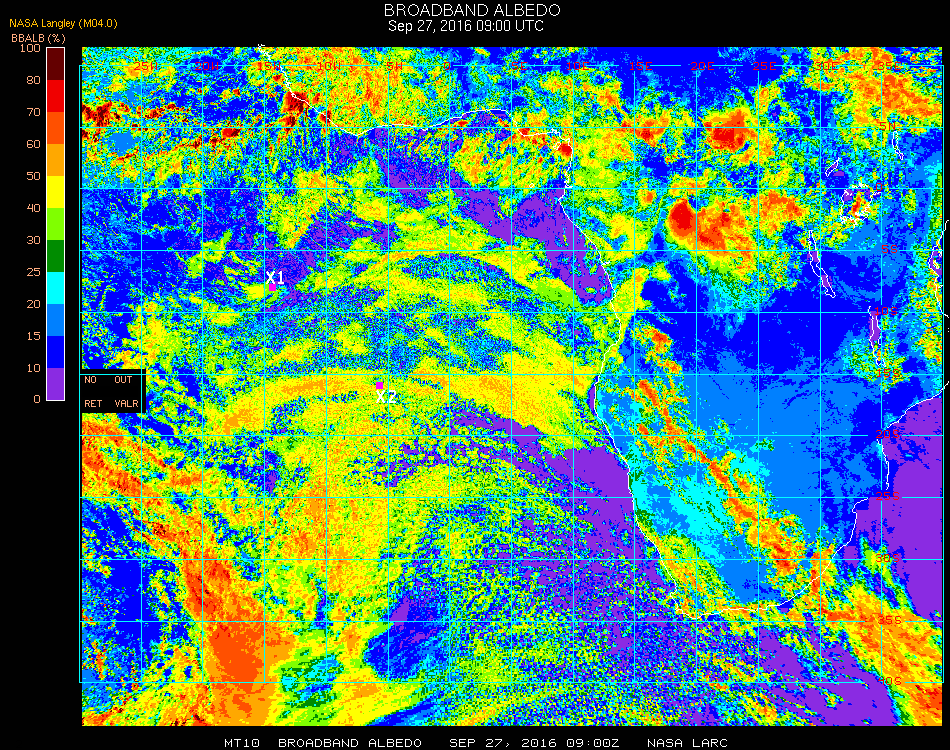
Task: Click the 'NO RET' legend label
Action: click(x=93, y=391)
